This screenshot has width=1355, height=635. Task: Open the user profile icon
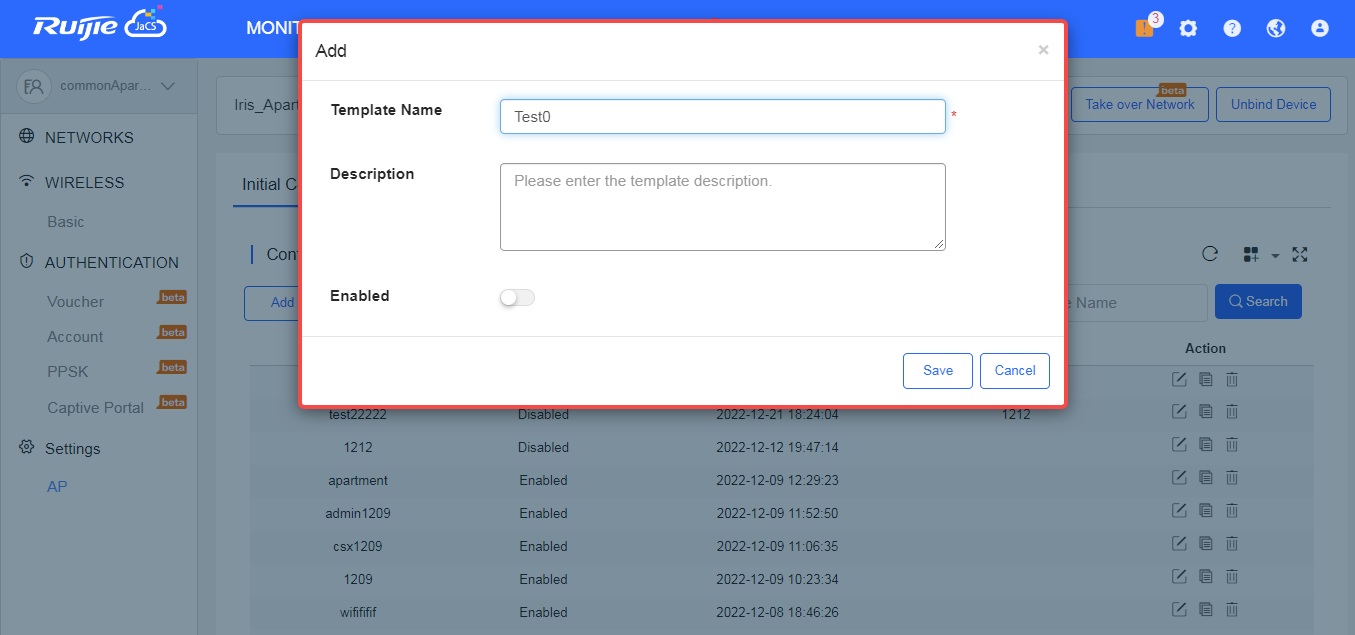tap(1320, 28)
